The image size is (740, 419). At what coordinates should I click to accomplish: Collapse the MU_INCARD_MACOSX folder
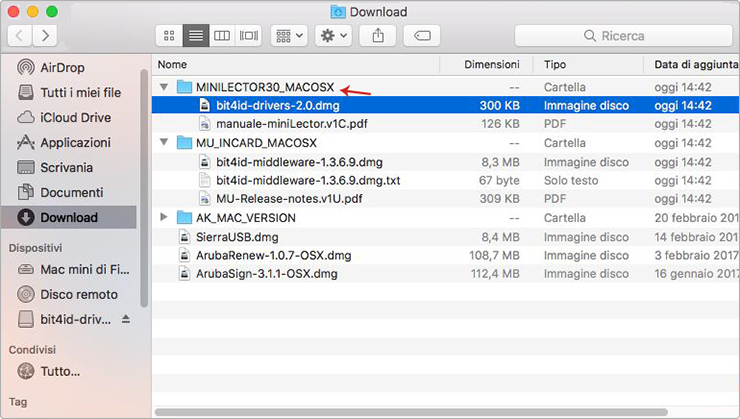tap(164, 142)
